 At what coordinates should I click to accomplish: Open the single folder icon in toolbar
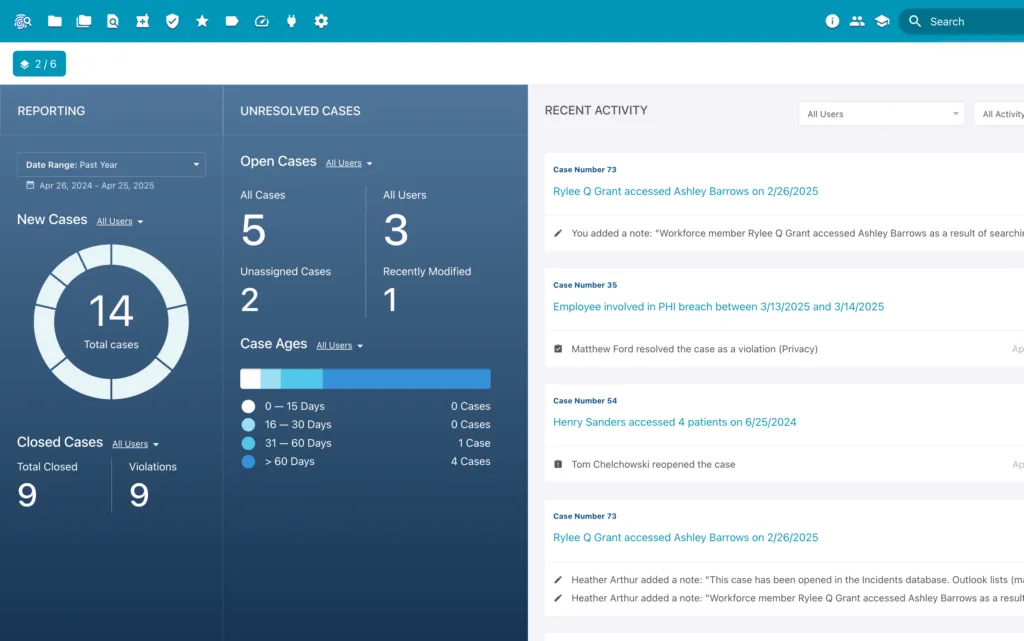coord(54,21)
